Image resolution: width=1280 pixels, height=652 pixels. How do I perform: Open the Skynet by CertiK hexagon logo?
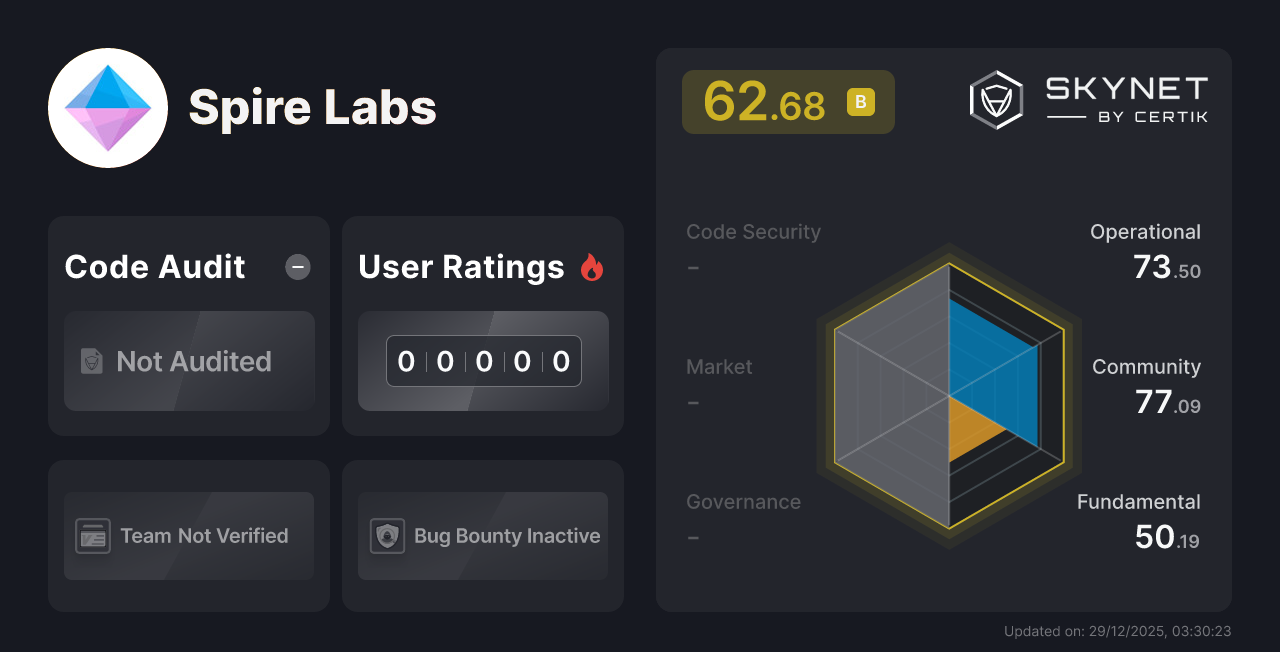tap(995, 99)
